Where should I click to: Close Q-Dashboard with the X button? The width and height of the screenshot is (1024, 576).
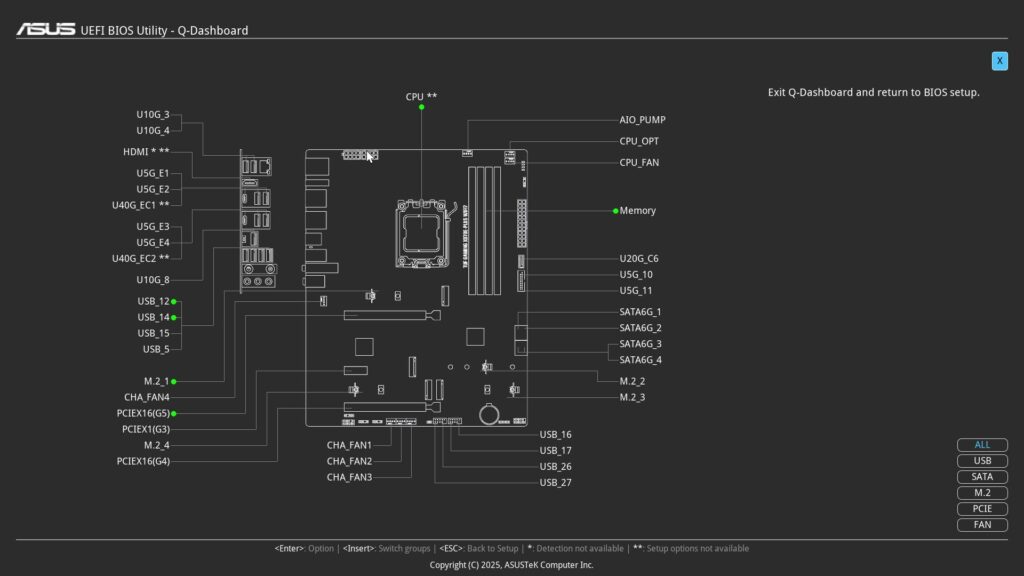pyautogui.click(x=999, y=61)
